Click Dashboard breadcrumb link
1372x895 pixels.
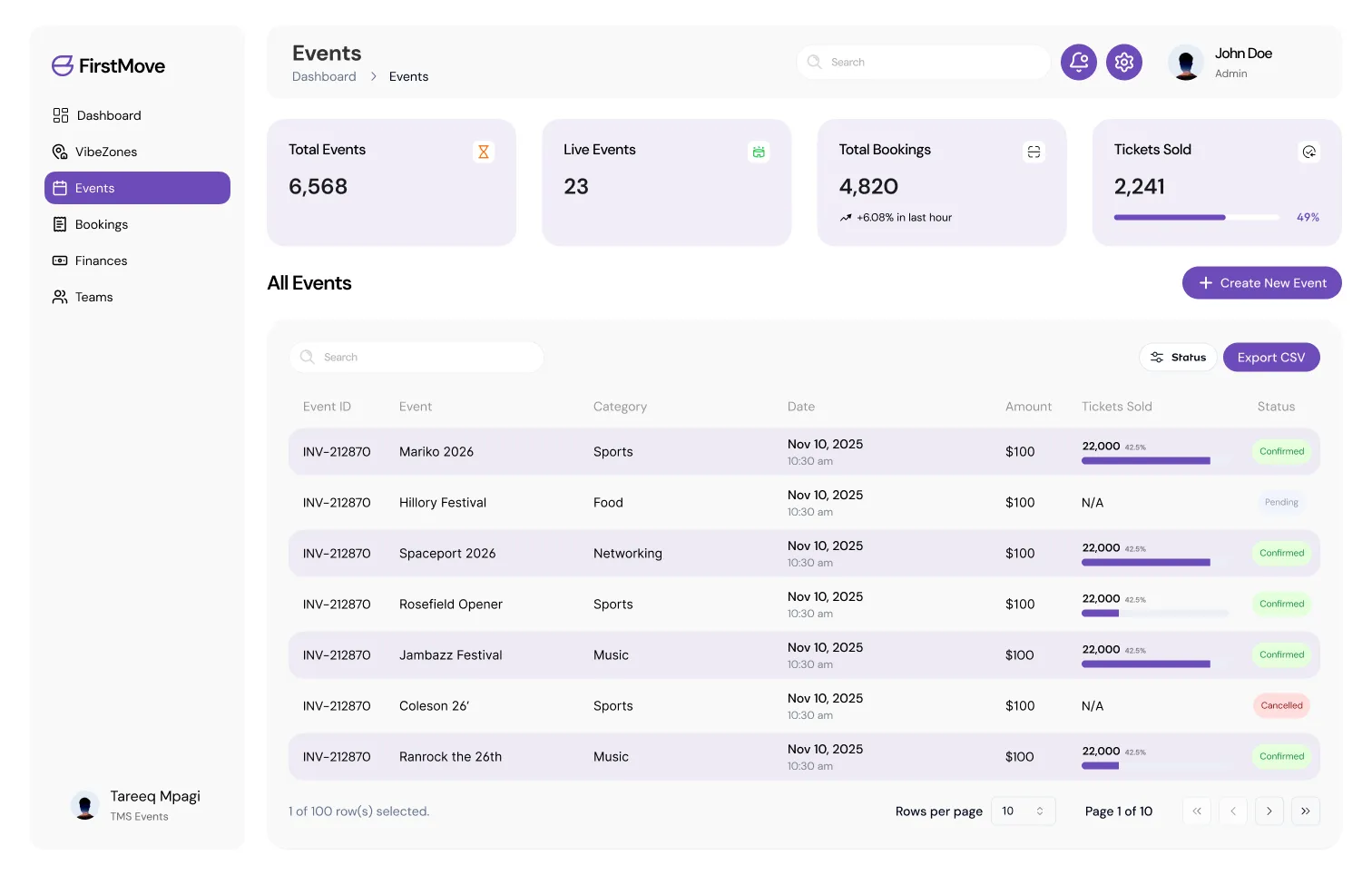(x=324, y=76)
